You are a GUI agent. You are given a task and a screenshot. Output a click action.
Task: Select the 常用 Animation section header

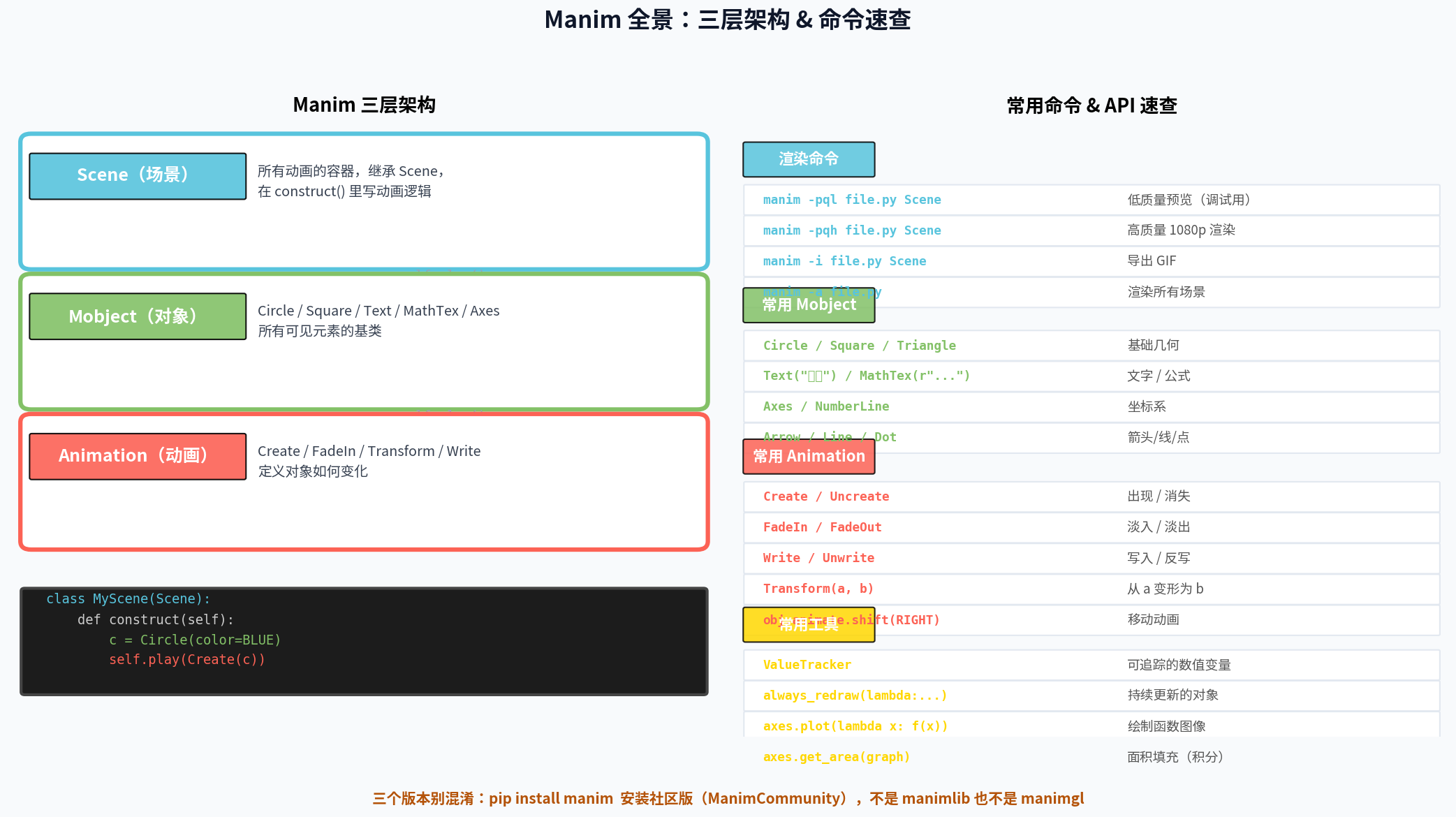click(x=809, y=457)
